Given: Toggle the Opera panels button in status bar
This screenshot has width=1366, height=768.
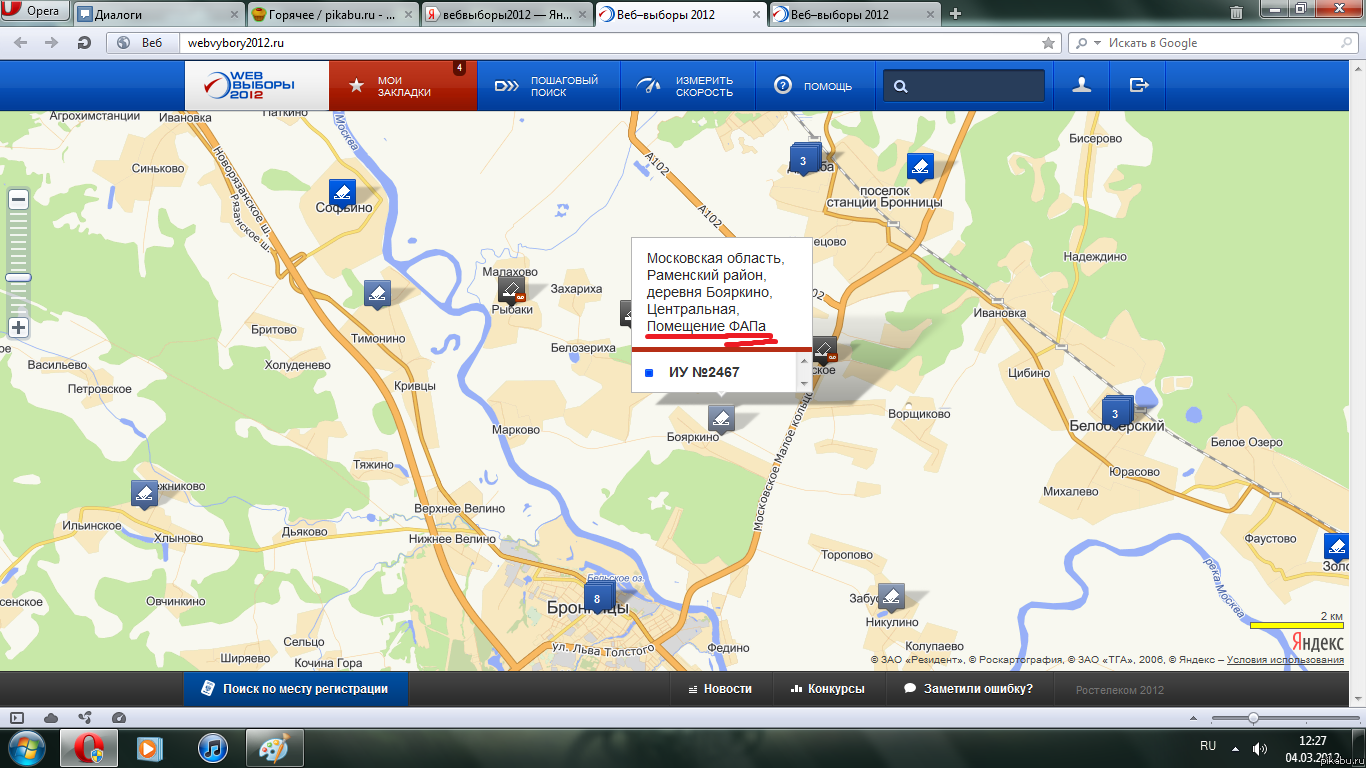Looking at the screenshot, I should (x=17, y=717).
